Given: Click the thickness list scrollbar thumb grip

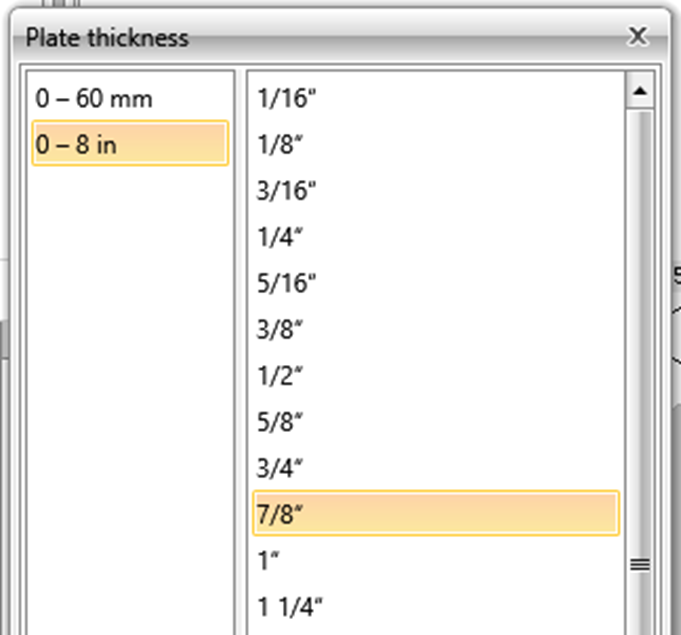Looking at the screenshot, I should 639,565.
